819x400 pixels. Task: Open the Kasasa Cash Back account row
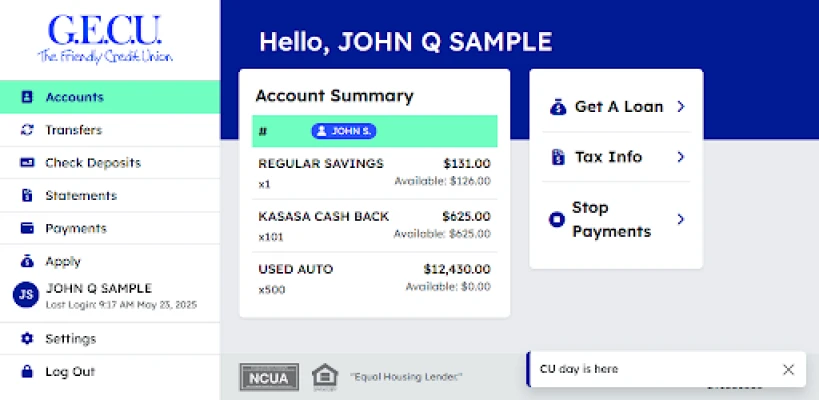[374, 225]
